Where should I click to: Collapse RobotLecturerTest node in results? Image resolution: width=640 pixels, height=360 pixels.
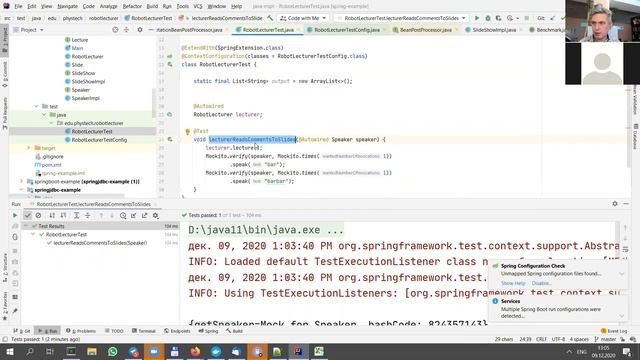pos(33,234)
